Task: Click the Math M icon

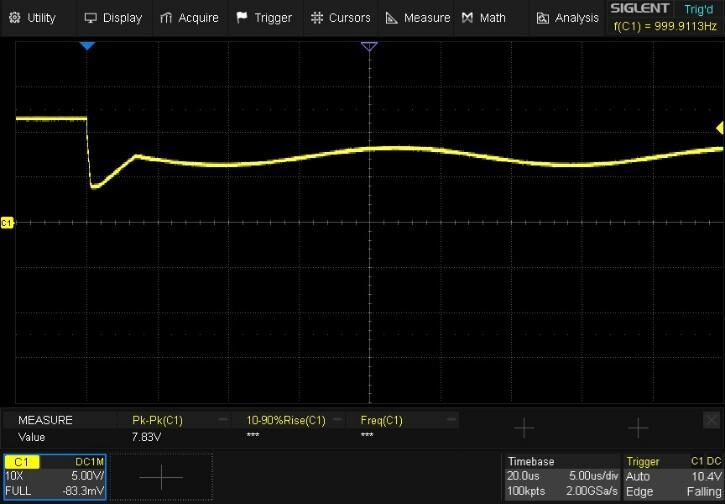Action: pos(467,18)
